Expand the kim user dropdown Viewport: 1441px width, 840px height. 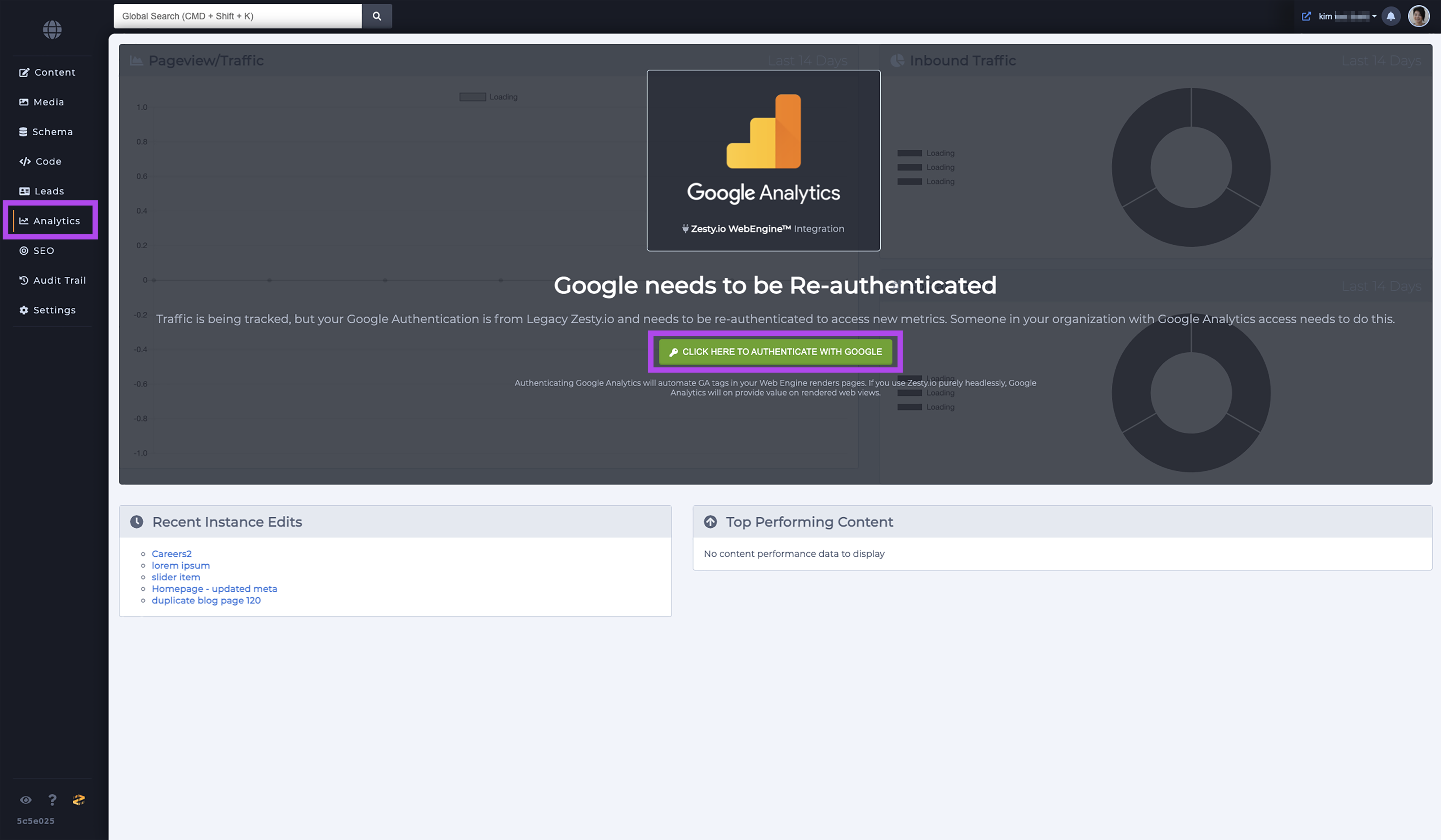pyautogui.click(x=1347, y=16)
